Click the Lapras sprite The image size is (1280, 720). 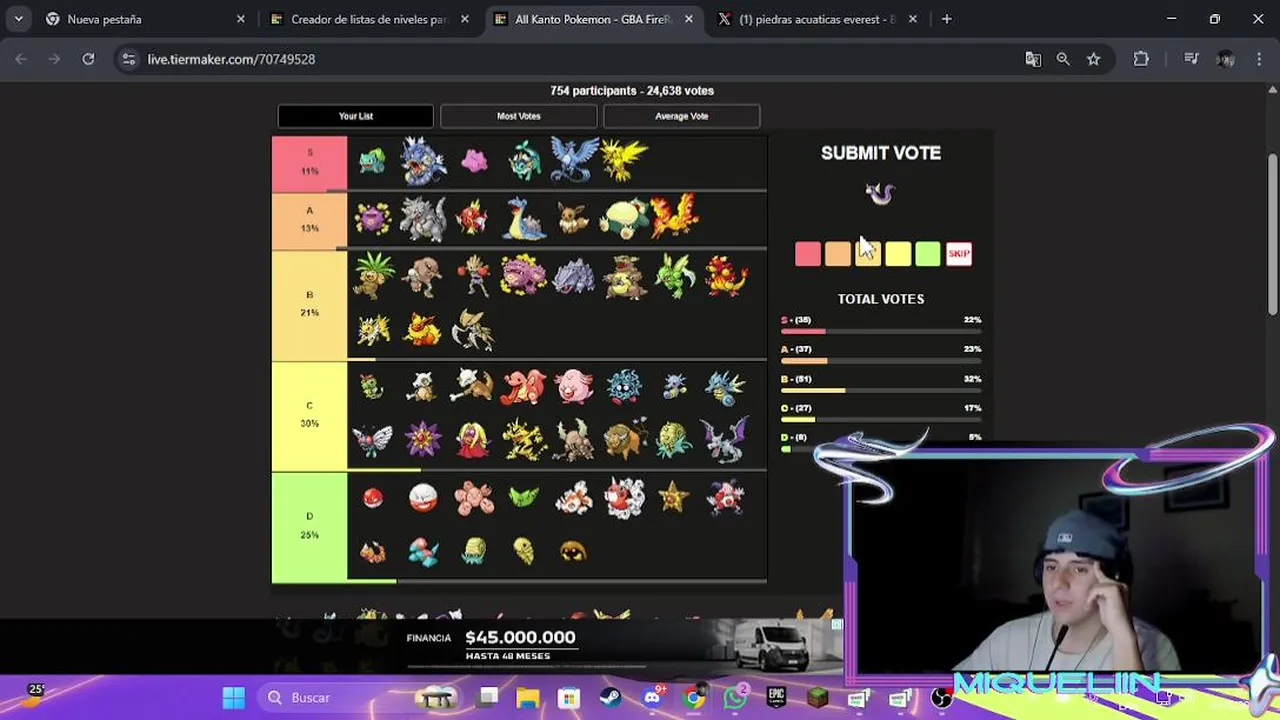pyautogui.click(x=524, y=218)
